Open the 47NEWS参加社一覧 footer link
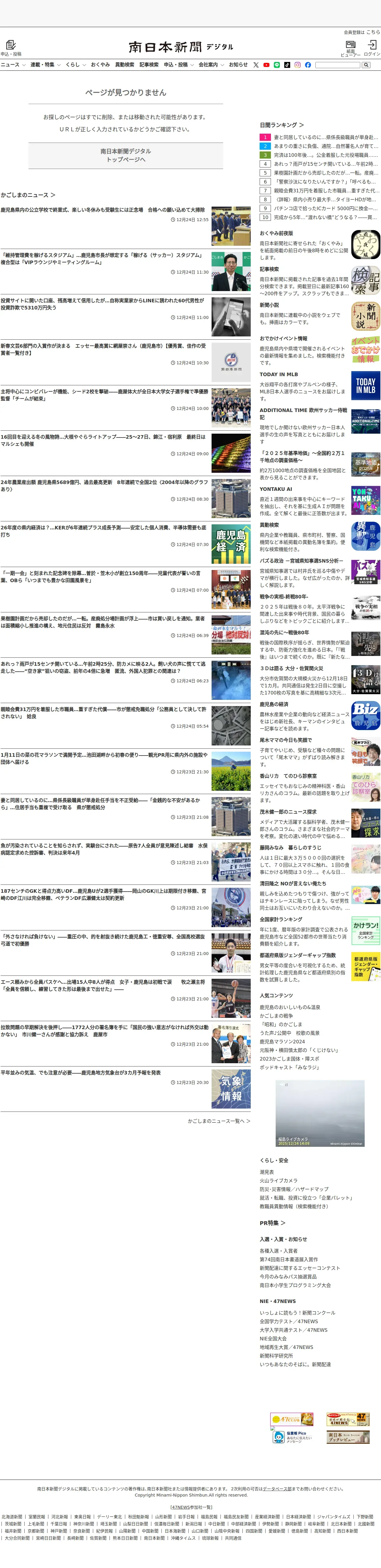This screenshot has height=1568, width=381. [191, 1507]
